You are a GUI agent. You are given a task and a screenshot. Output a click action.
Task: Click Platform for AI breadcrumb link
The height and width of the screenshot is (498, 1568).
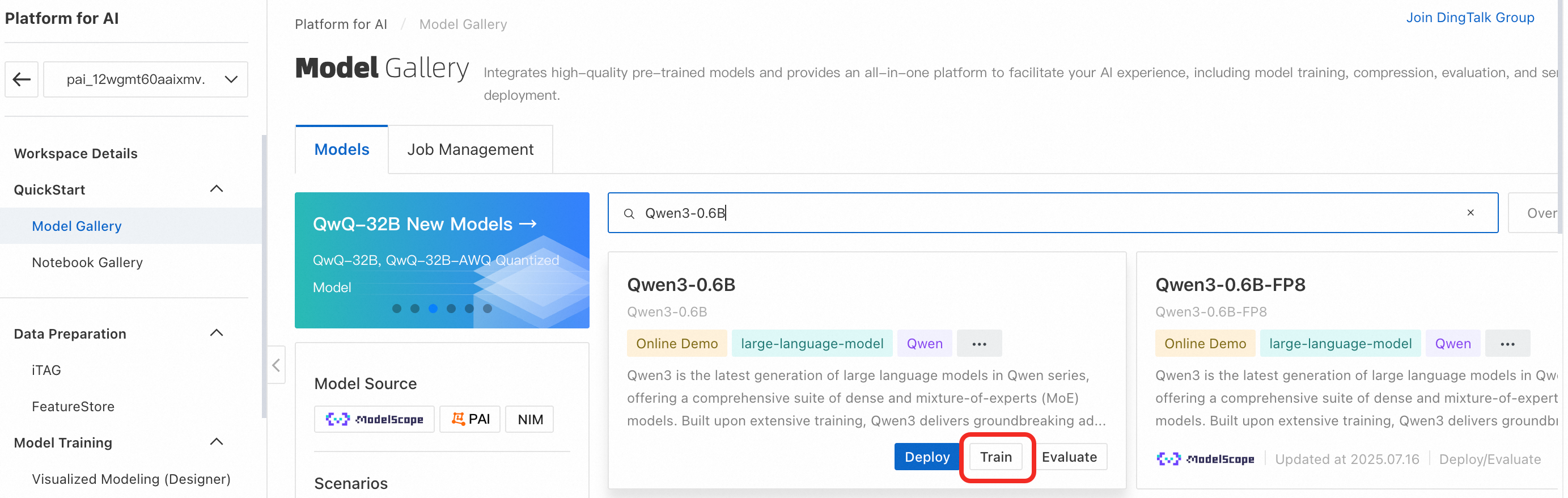tap(341, 24)
